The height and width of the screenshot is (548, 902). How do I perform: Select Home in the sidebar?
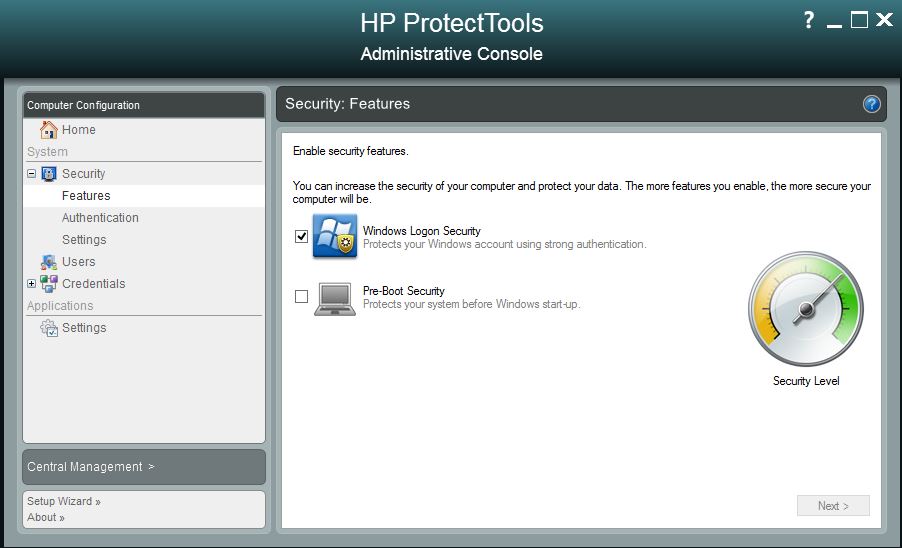78,130
